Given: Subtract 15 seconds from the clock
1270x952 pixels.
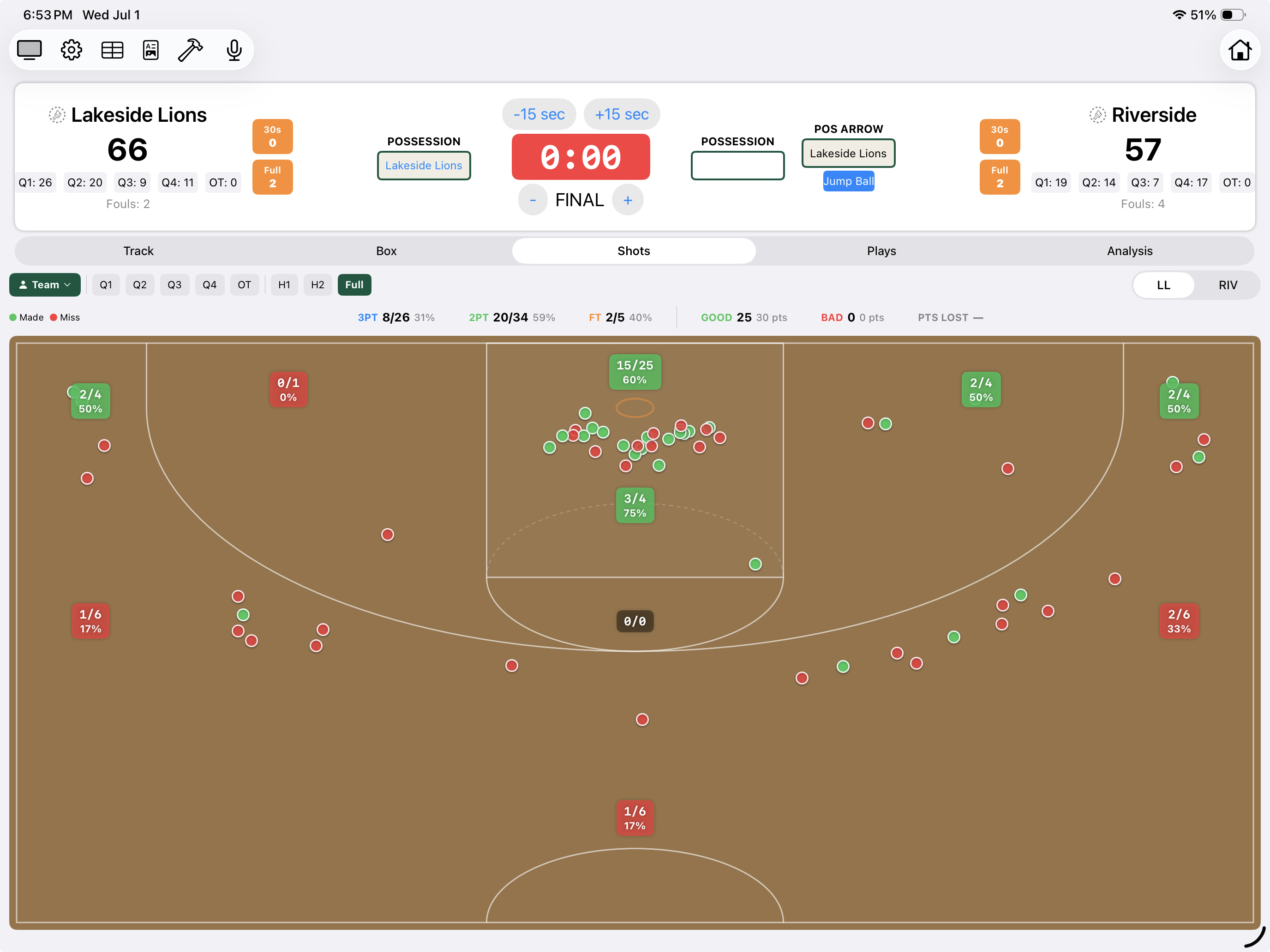Looking at the screenshot, I should click(539, 114).
